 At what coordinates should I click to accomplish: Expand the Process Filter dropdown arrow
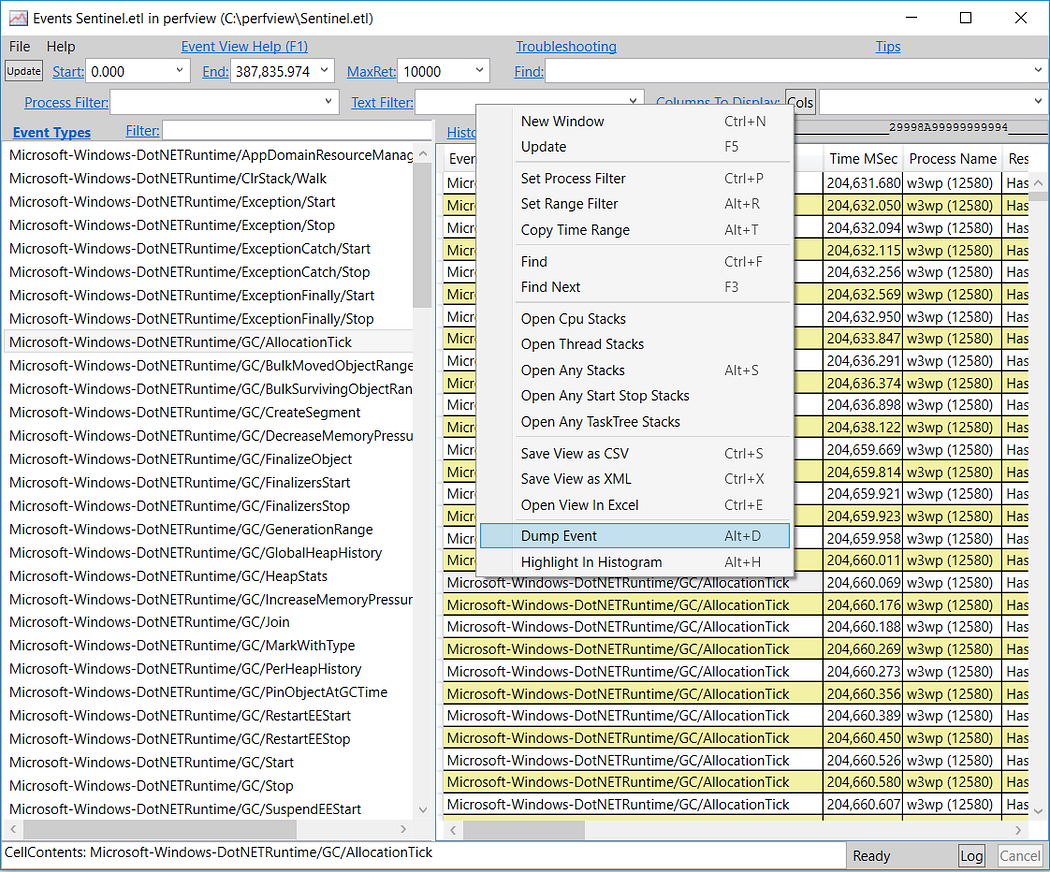pos(328,102)
